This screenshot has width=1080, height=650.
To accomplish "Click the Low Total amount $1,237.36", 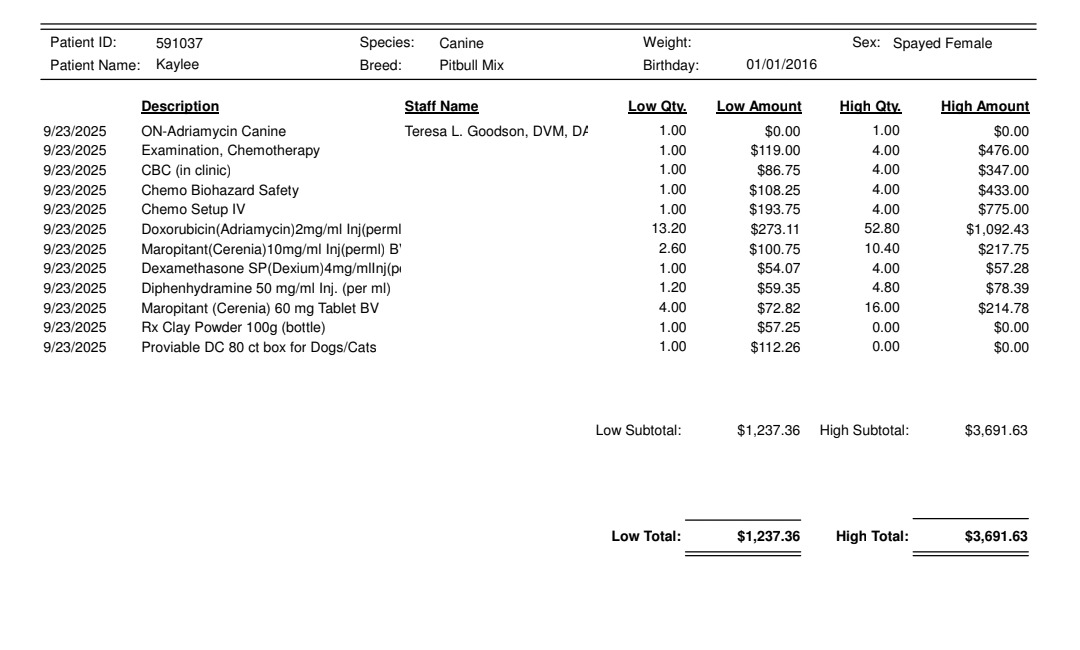I will click(x=768, y=537).
